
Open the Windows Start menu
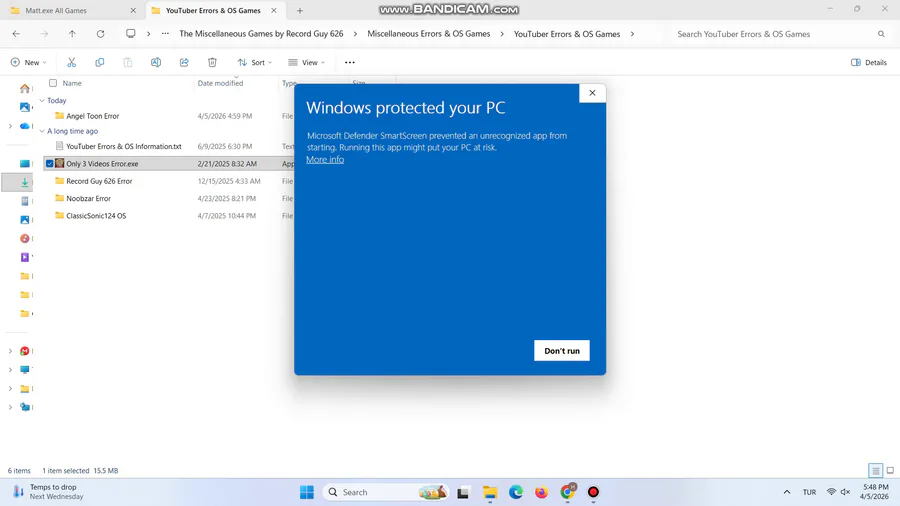307,492
